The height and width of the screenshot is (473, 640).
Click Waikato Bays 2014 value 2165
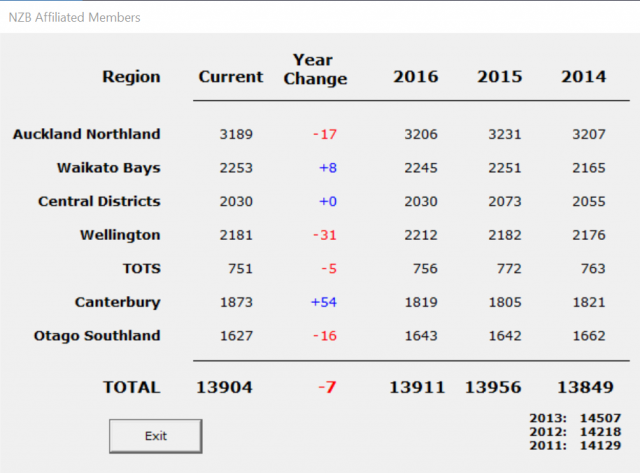point(589,168)
